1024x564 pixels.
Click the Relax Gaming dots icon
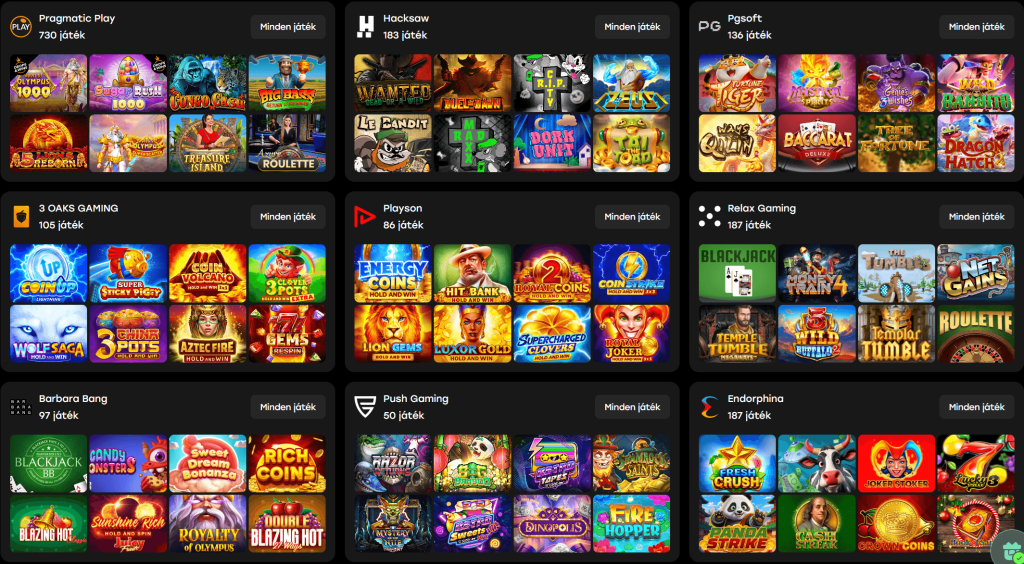coord(709,217)
